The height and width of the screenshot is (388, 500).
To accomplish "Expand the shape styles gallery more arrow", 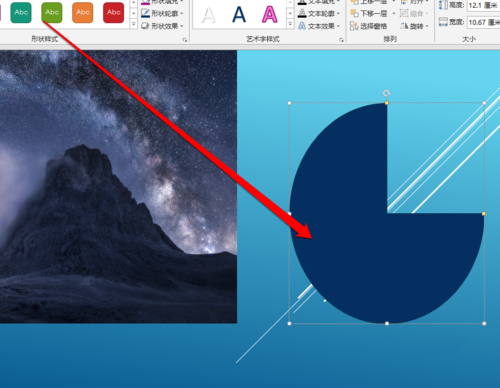I will coord(133,24).
